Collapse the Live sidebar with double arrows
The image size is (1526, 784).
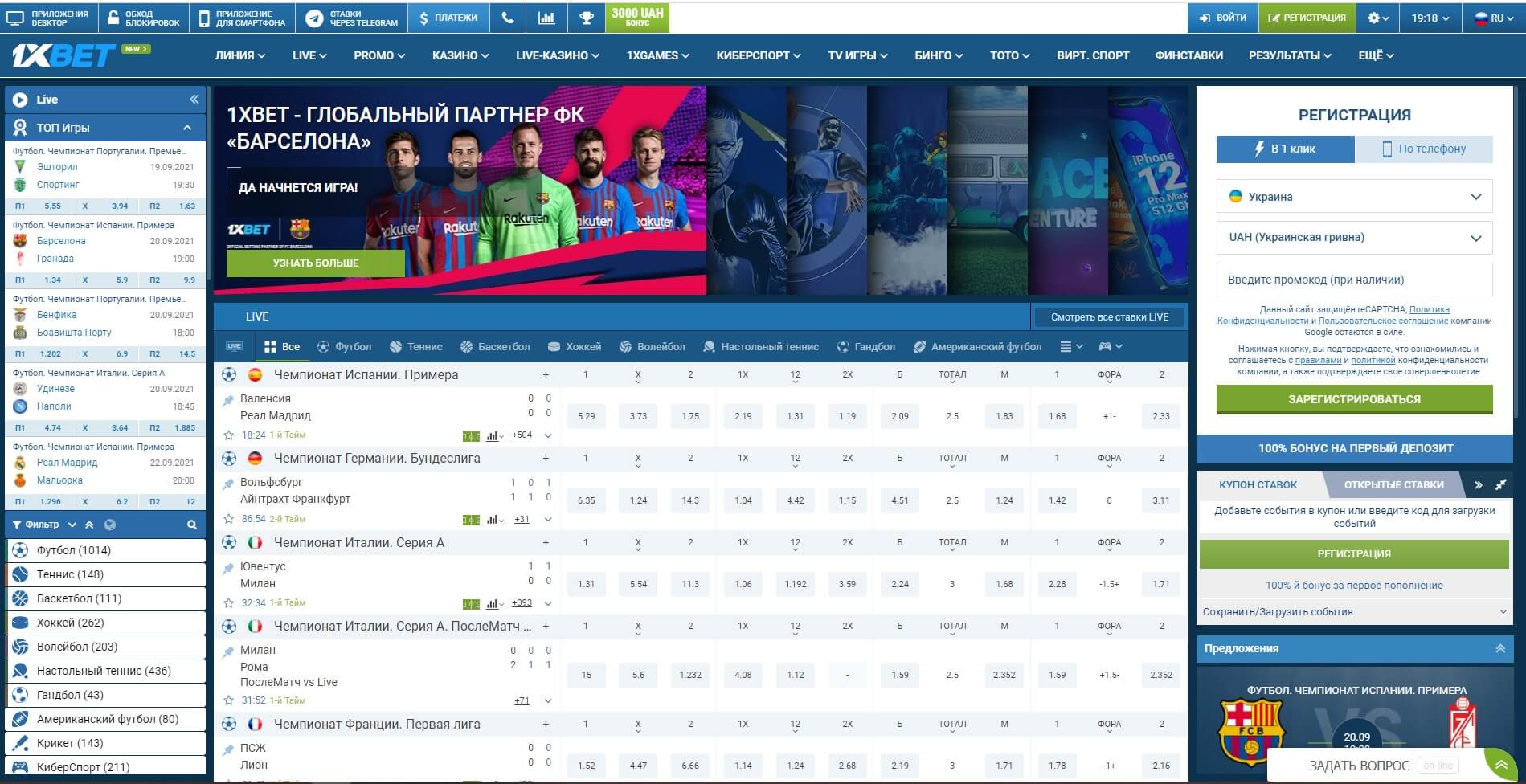click(x=194, y=100)
